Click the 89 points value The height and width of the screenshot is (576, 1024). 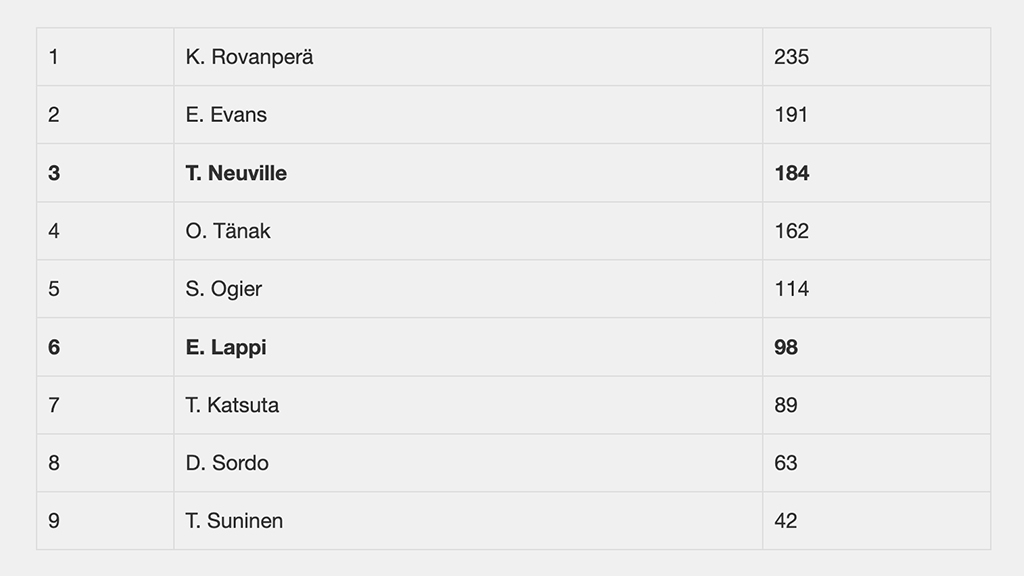click(x=786, y=405)
